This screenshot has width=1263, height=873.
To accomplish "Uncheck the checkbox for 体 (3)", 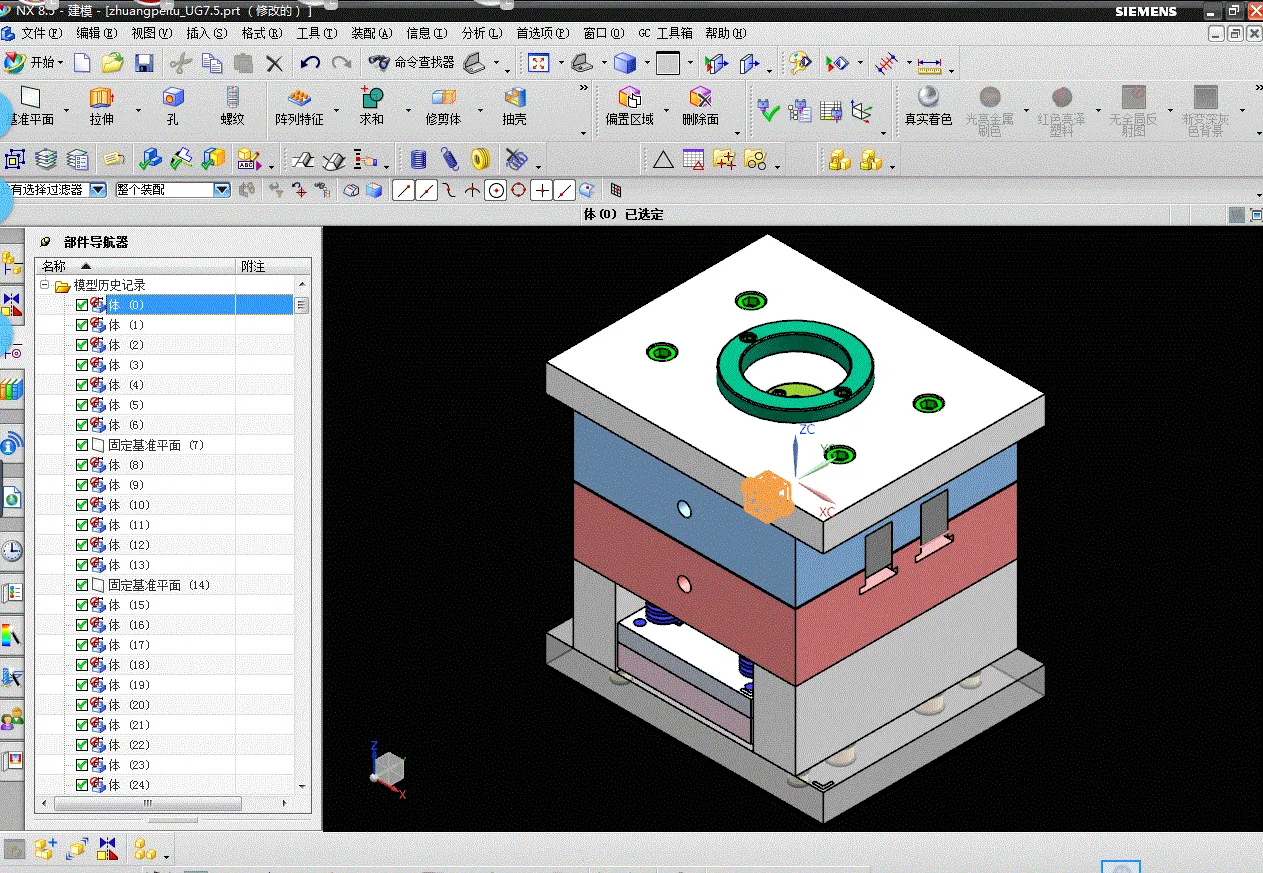I will [x=82, y=365].
